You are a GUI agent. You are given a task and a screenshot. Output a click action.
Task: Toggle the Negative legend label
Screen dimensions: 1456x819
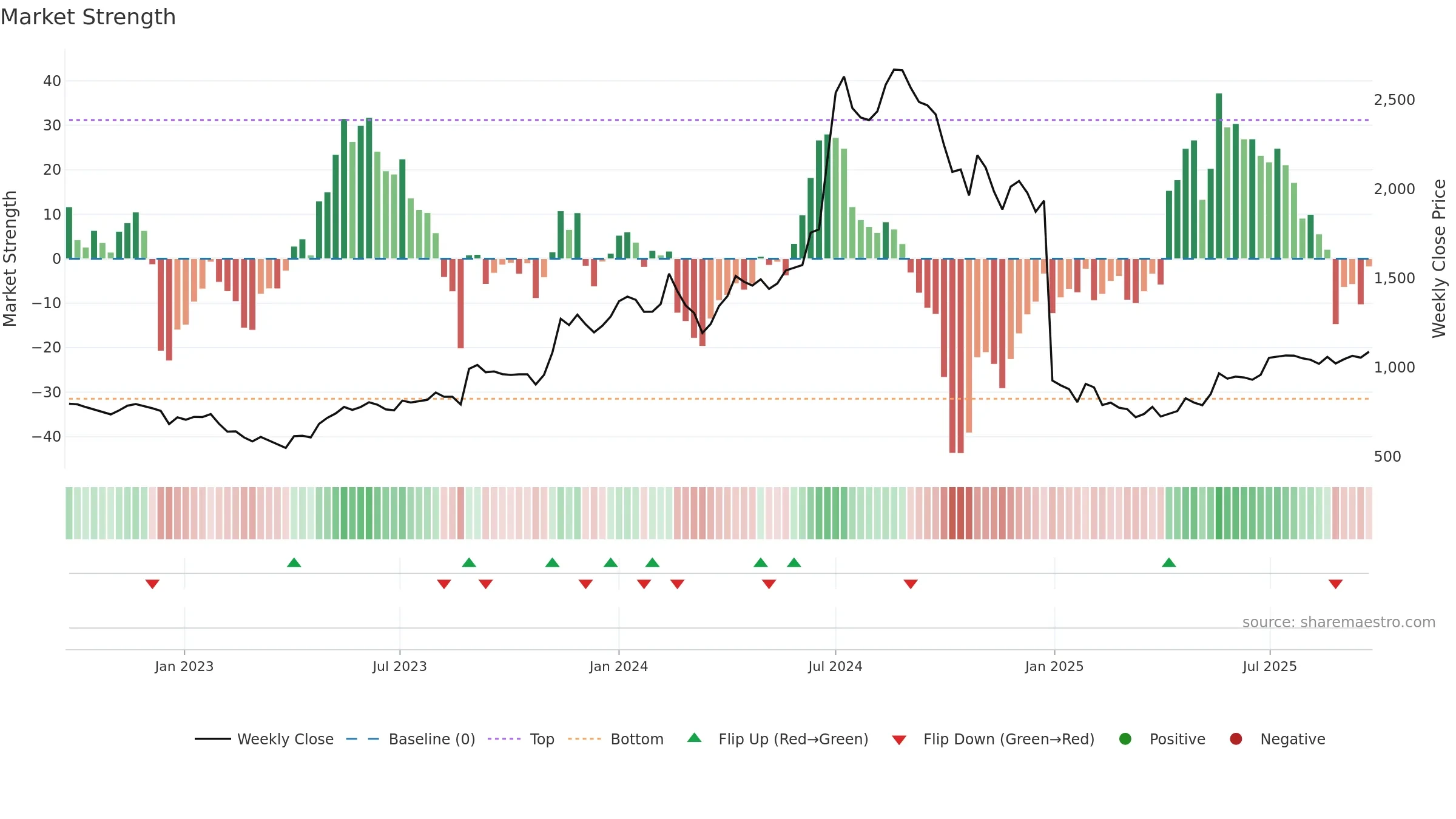(x=1293, y=739)
